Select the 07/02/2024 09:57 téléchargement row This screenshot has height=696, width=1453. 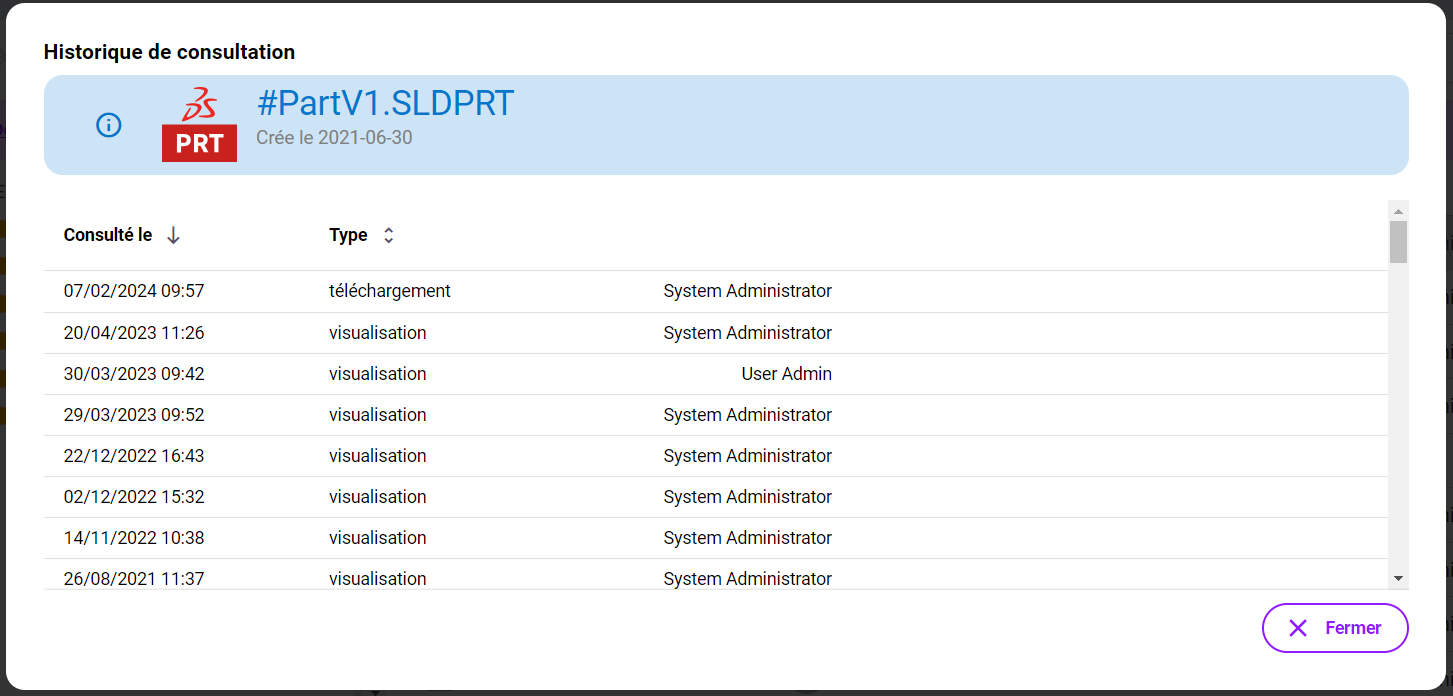[134, 291]
